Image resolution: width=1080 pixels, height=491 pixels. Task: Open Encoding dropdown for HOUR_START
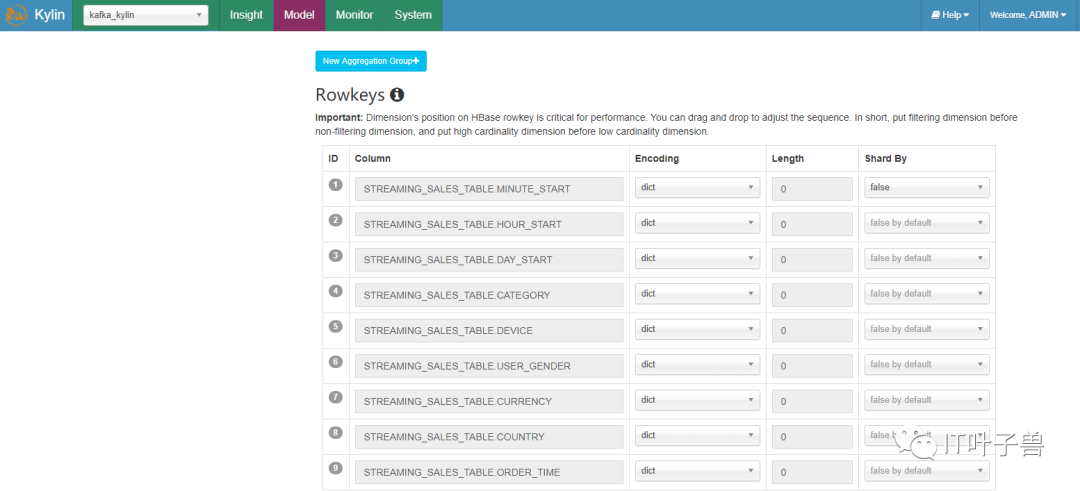pos(697,223)
